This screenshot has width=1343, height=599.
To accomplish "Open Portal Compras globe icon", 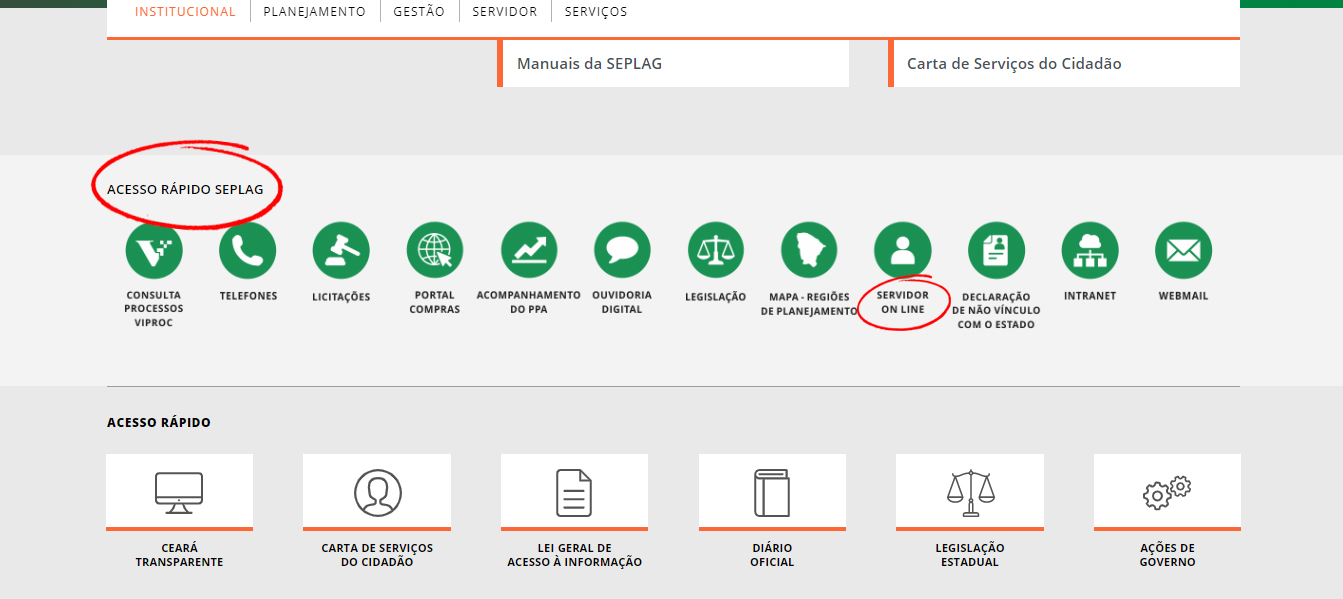I will point(435,250).
